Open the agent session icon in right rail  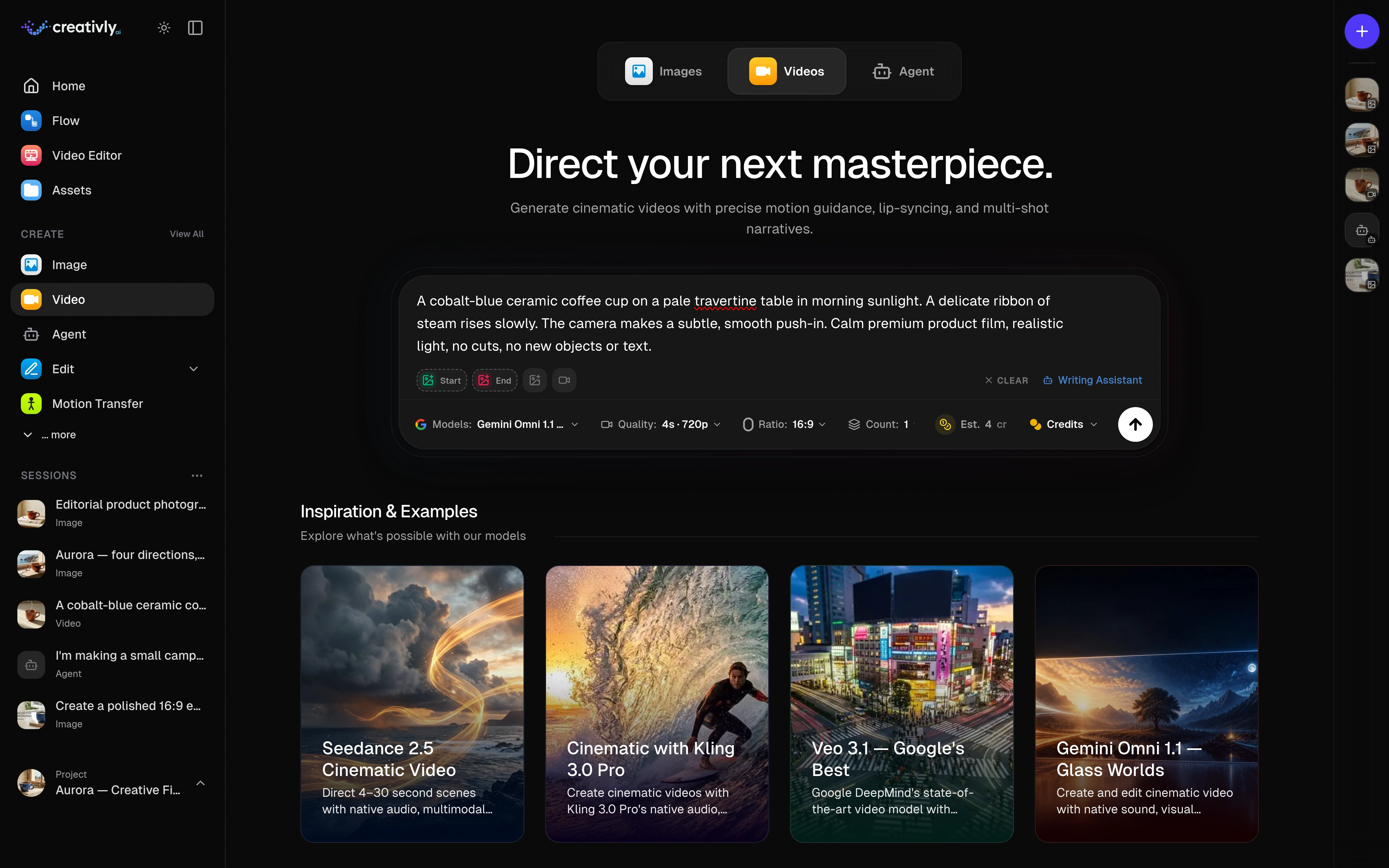pyautogui.click(x=1362, y=230)
